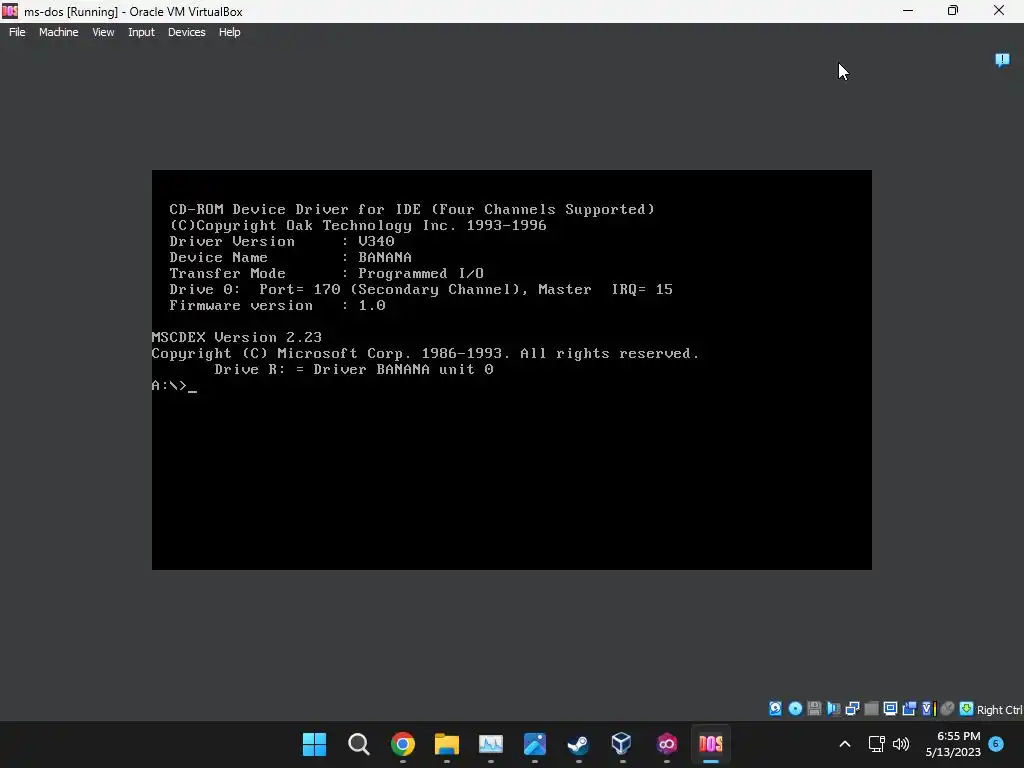Open the Devices menu

click(x=187, y=32)
